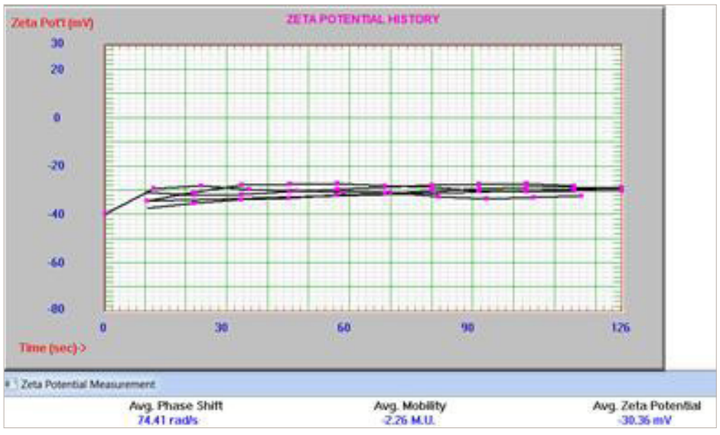
Task: Click the ZETA POTENTIAL HISTORY chart title
Action: 363,18
